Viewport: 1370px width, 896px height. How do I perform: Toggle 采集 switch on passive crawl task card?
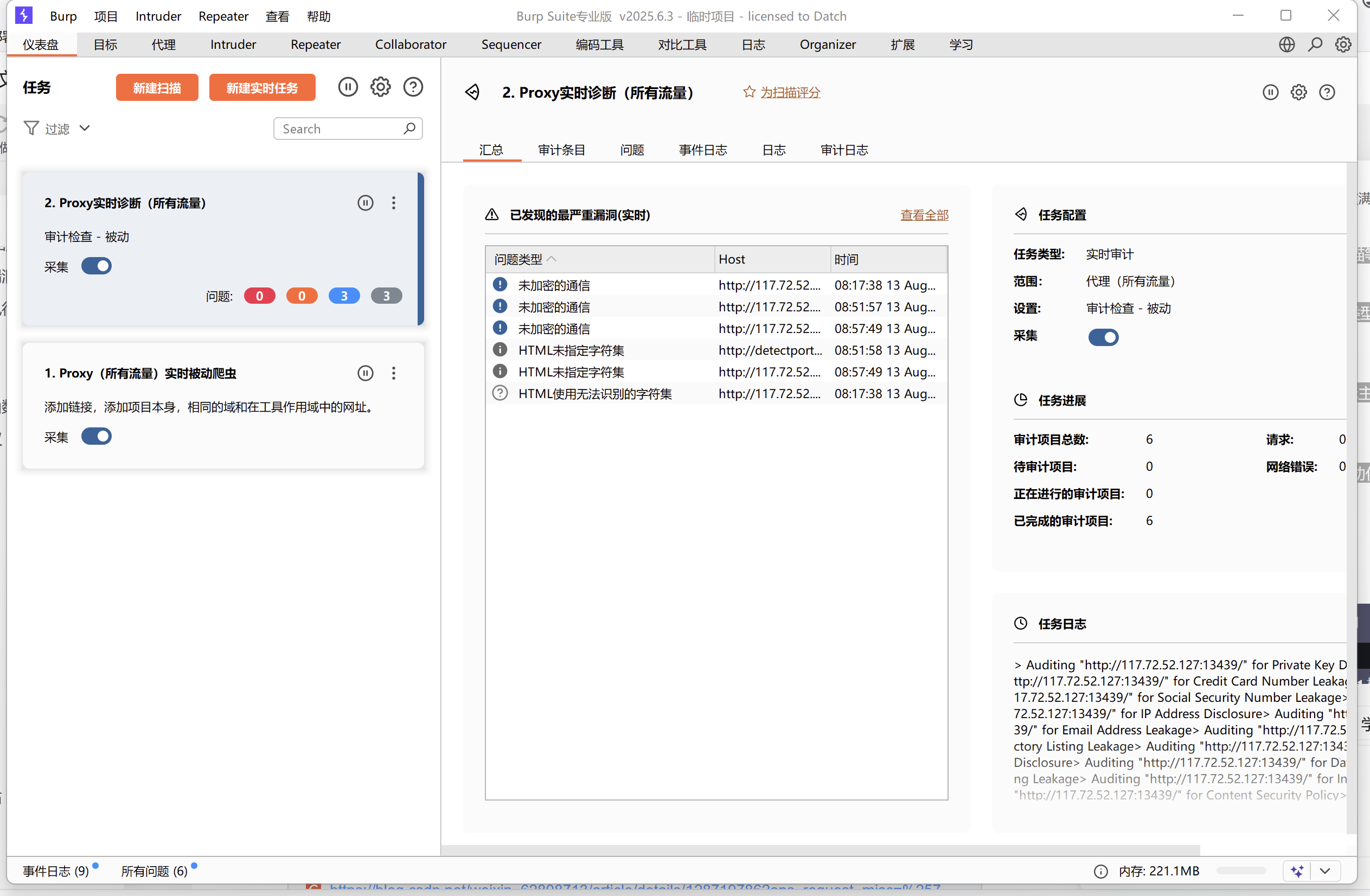(96, 437)
